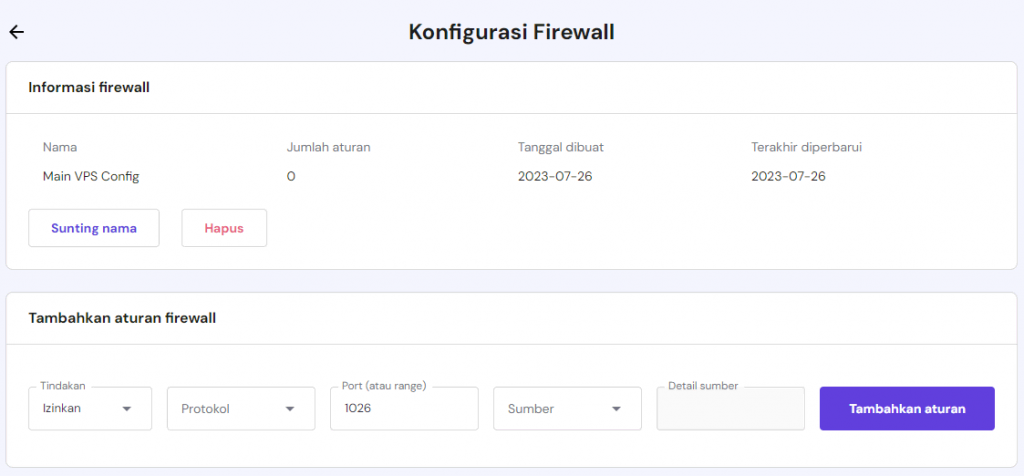
Task: Click the Tanggal dibuat column label
Action: point(560,147)
